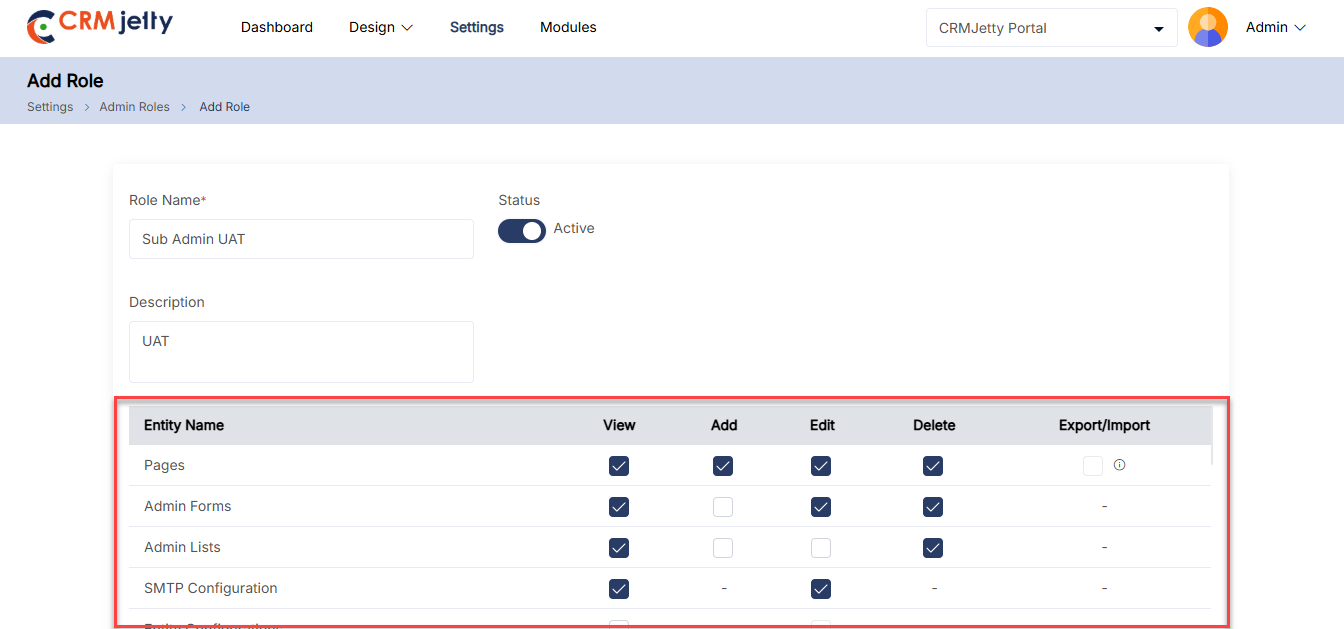This screenshot has height=629, width=1344.
Task: Click the admin user avatar icon
Action: click(x=1207, y=28)
